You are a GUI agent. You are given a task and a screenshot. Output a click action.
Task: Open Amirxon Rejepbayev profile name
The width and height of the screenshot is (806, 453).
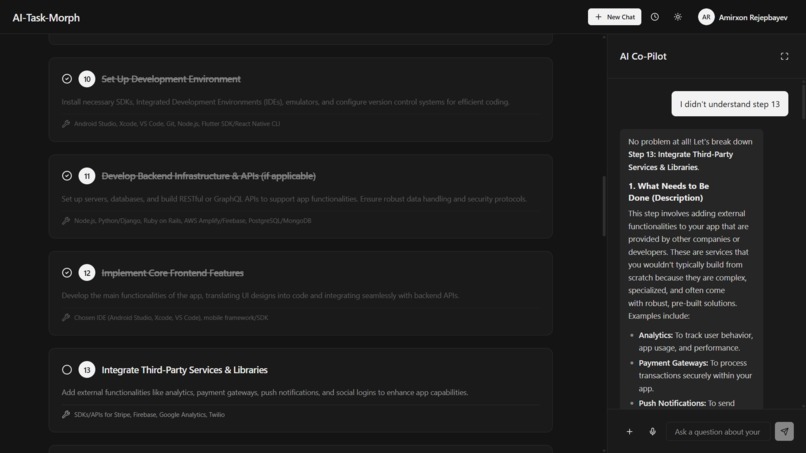pos(753,17)
